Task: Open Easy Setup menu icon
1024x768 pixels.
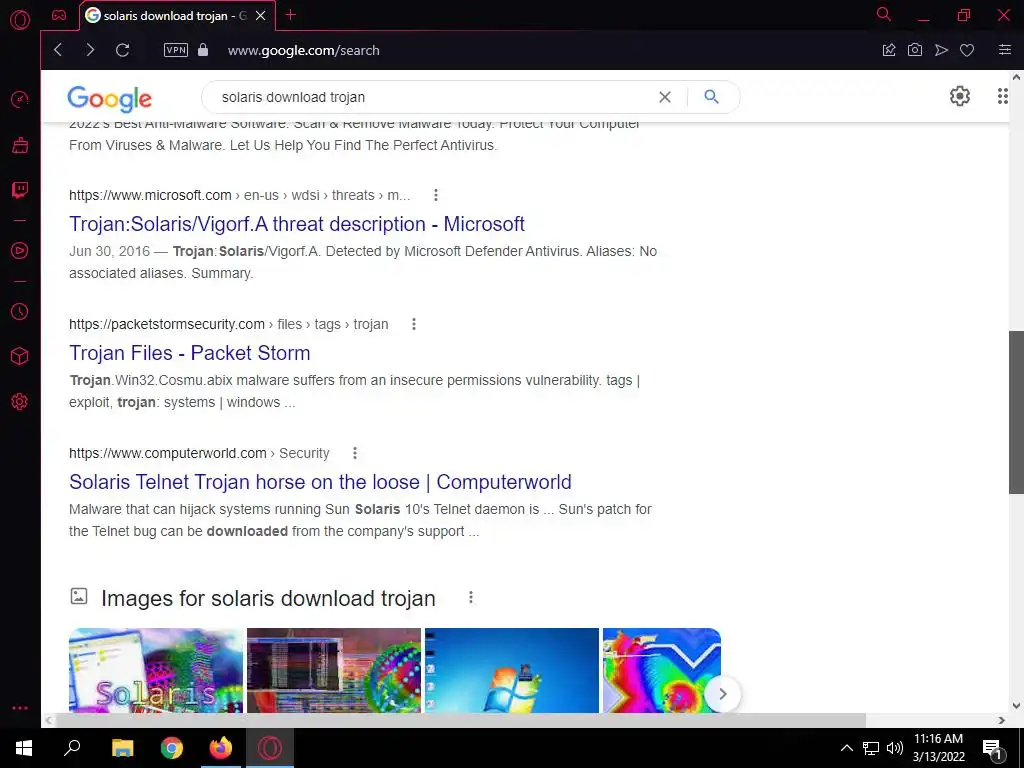Action: pos(1005,50)
